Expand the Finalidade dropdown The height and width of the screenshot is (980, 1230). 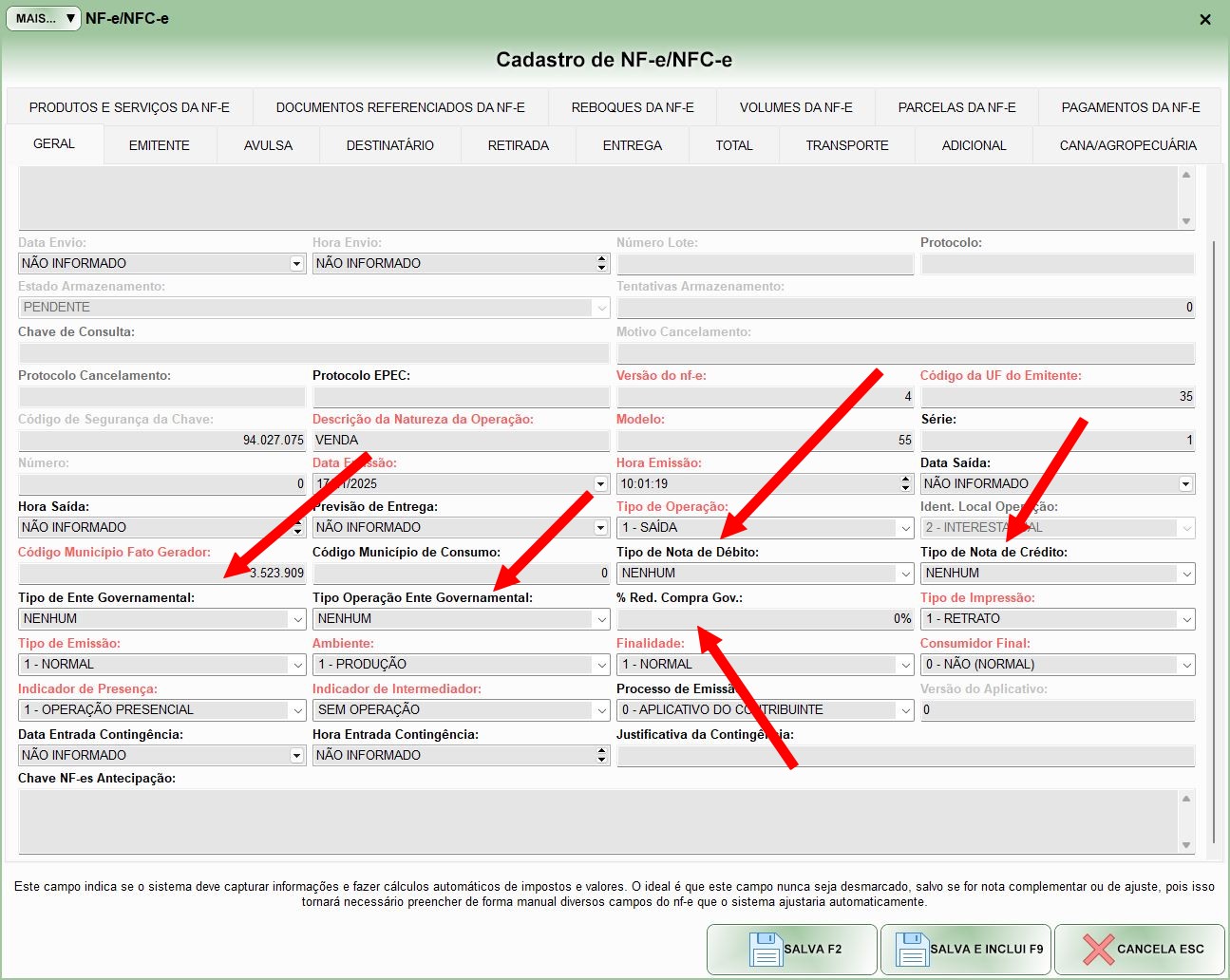click(x=905, y=665)
